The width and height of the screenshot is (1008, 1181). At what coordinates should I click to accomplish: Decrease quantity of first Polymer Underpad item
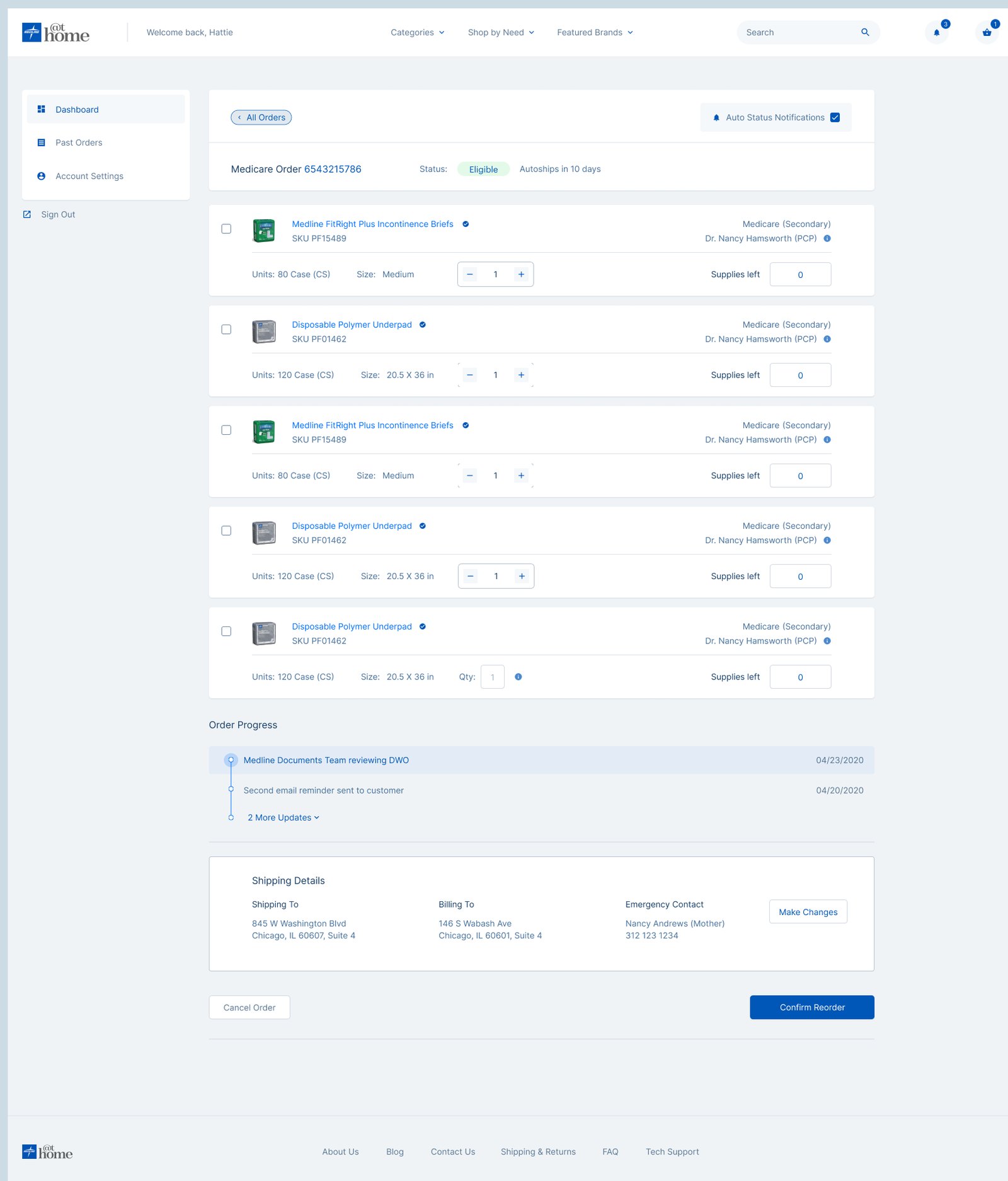(470, 375)
